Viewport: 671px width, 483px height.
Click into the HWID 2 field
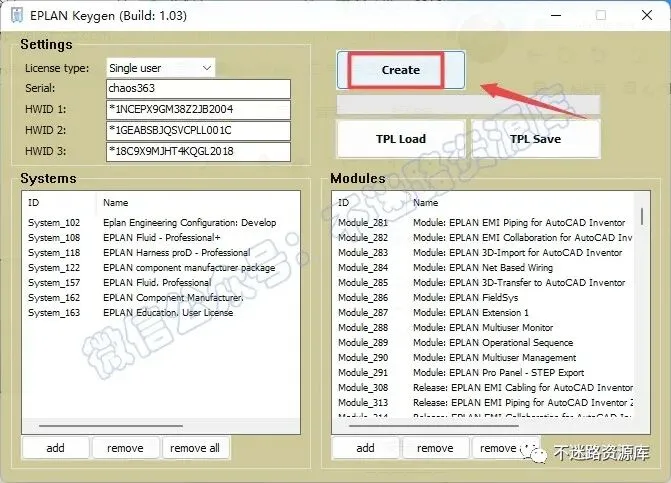pos(198,130)
